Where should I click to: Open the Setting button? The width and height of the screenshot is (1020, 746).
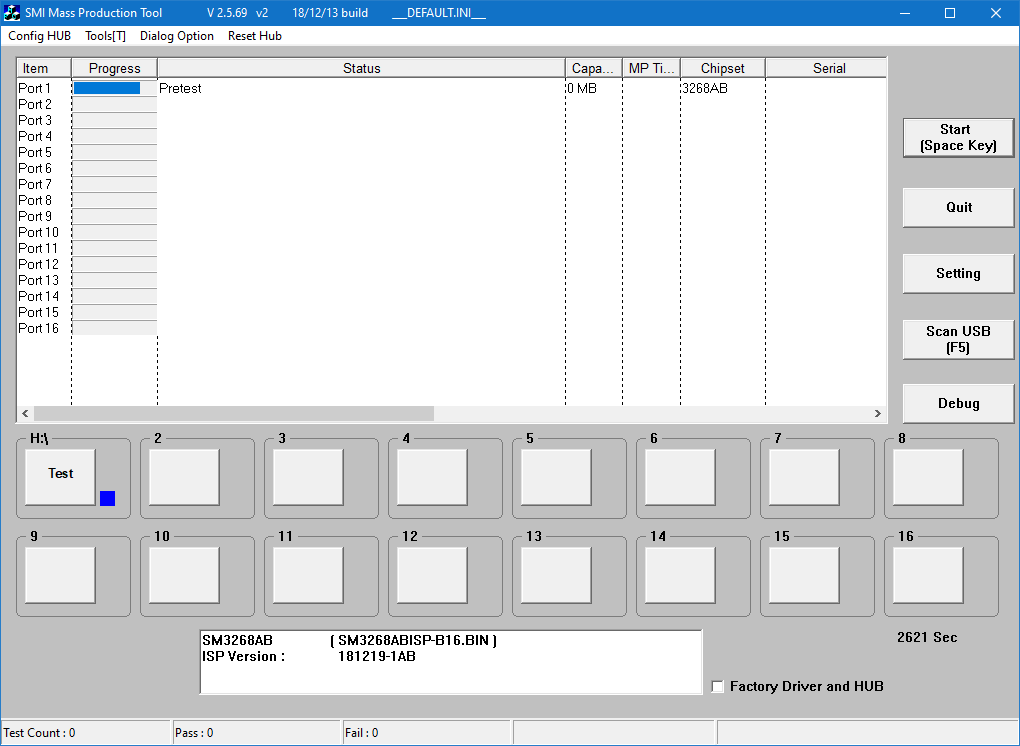[x=958, y=273]
